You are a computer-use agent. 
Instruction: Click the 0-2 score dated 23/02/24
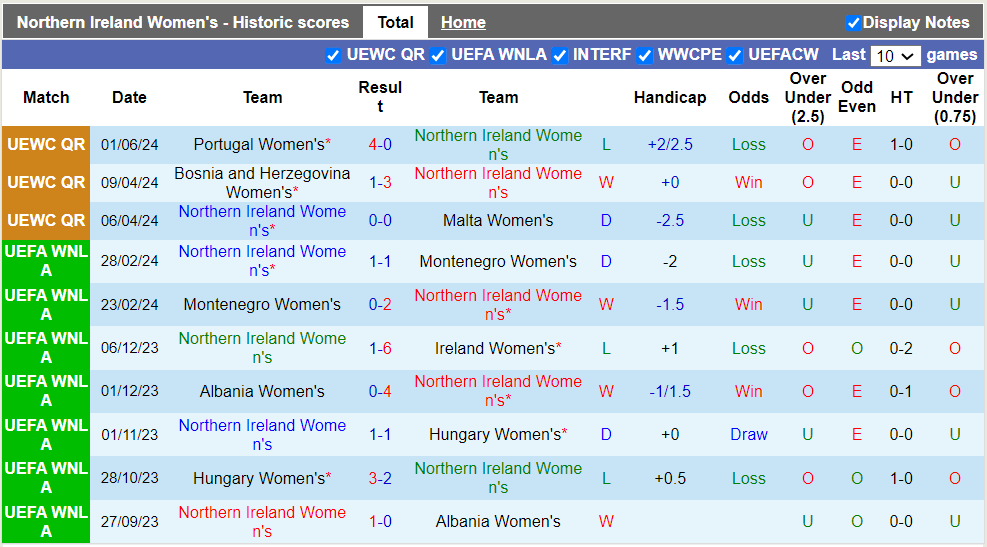pyautogui.click(x=380, y=305)
